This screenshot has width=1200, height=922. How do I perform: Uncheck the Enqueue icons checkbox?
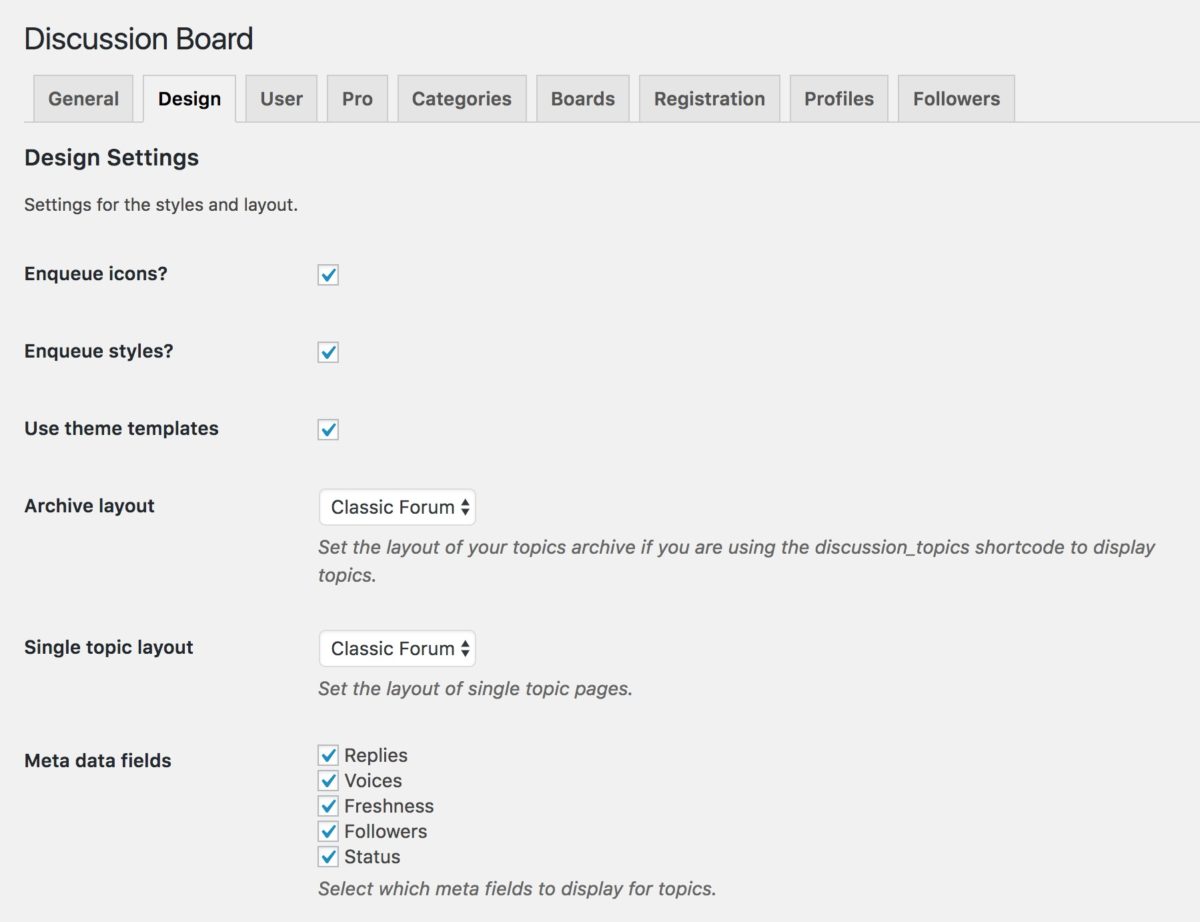coord(328,275)
